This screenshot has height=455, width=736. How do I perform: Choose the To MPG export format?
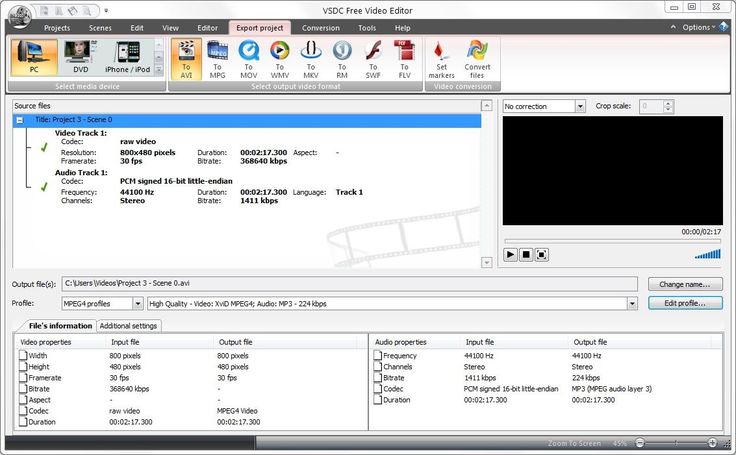pyautogui.click(x=217, y=57)
